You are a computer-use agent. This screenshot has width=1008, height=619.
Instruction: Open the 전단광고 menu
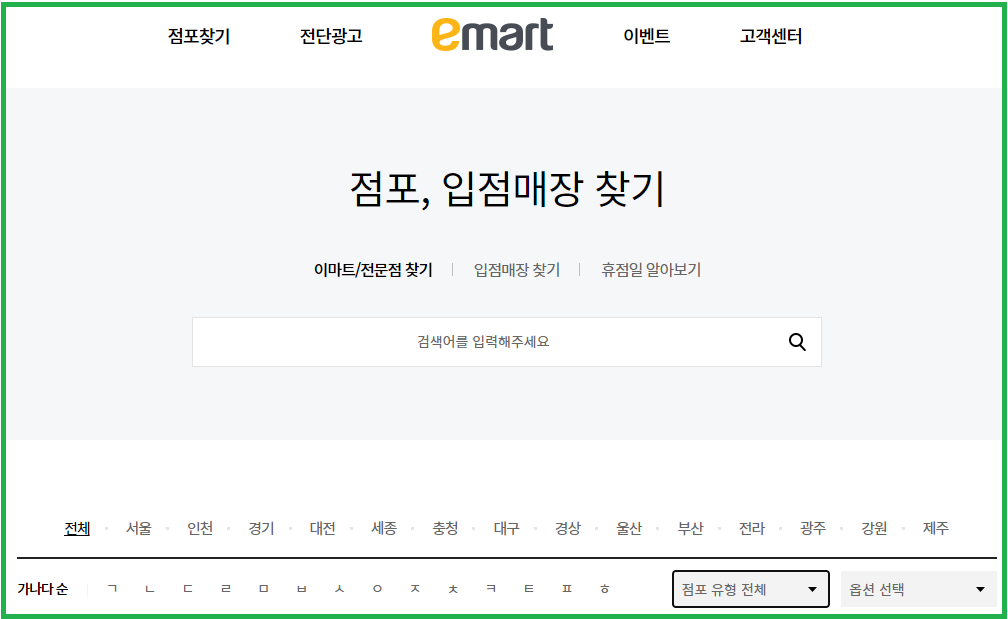(x=331, y=36)
